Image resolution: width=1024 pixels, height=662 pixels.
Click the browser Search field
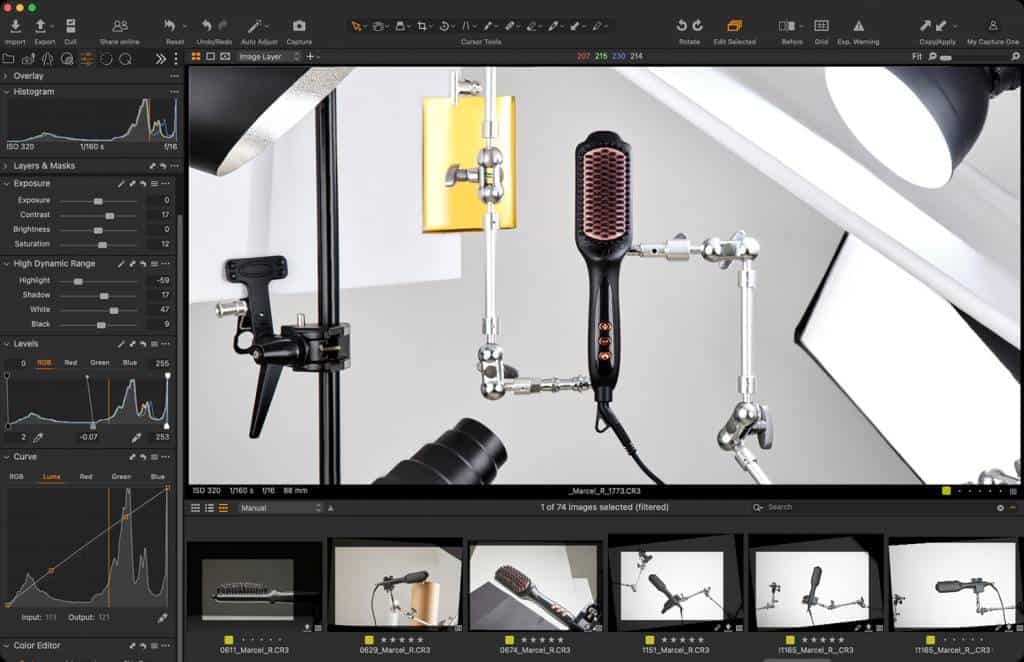pos(874,507)
